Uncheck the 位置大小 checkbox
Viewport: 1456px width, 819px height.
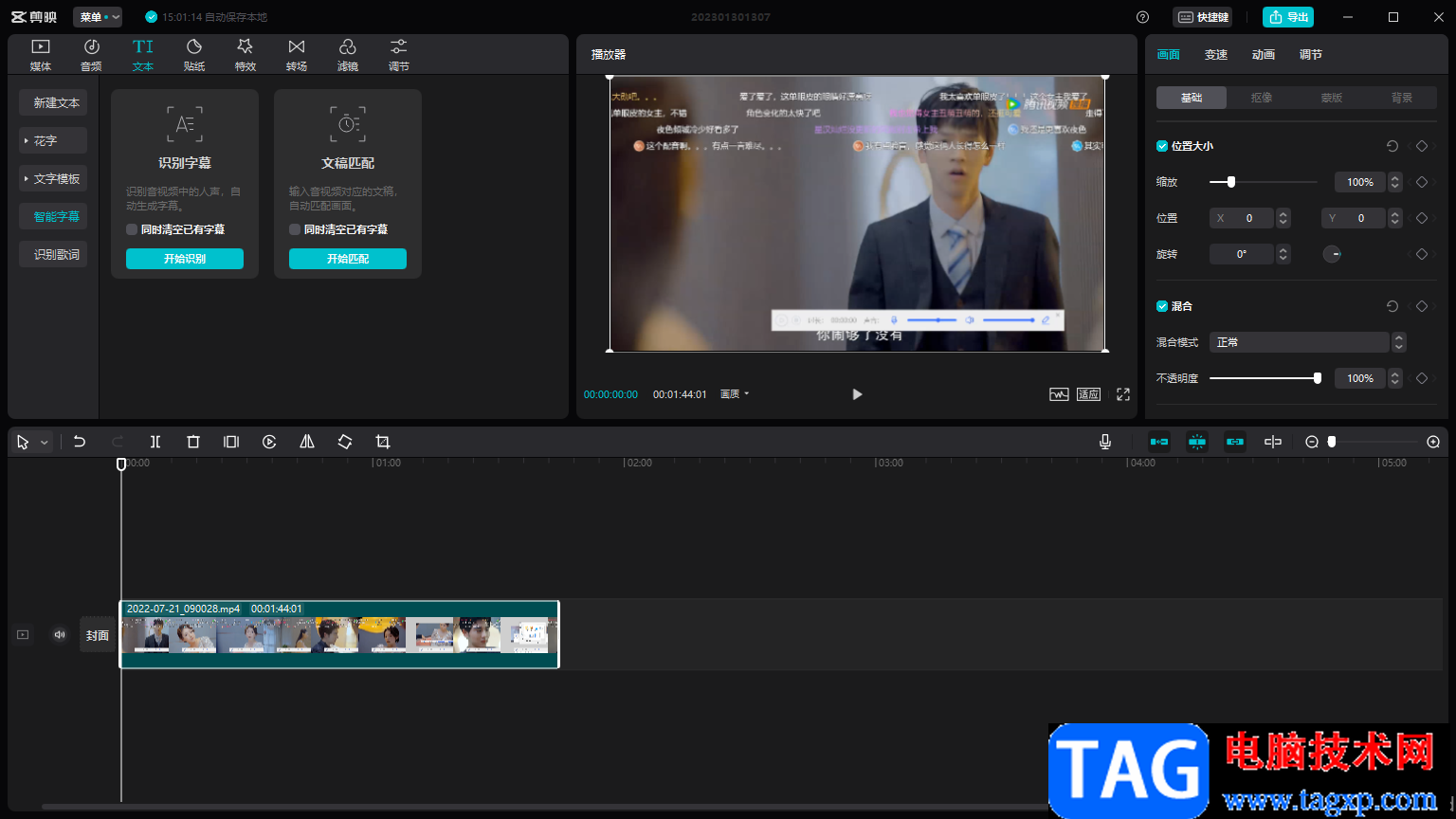point(1162,146)
